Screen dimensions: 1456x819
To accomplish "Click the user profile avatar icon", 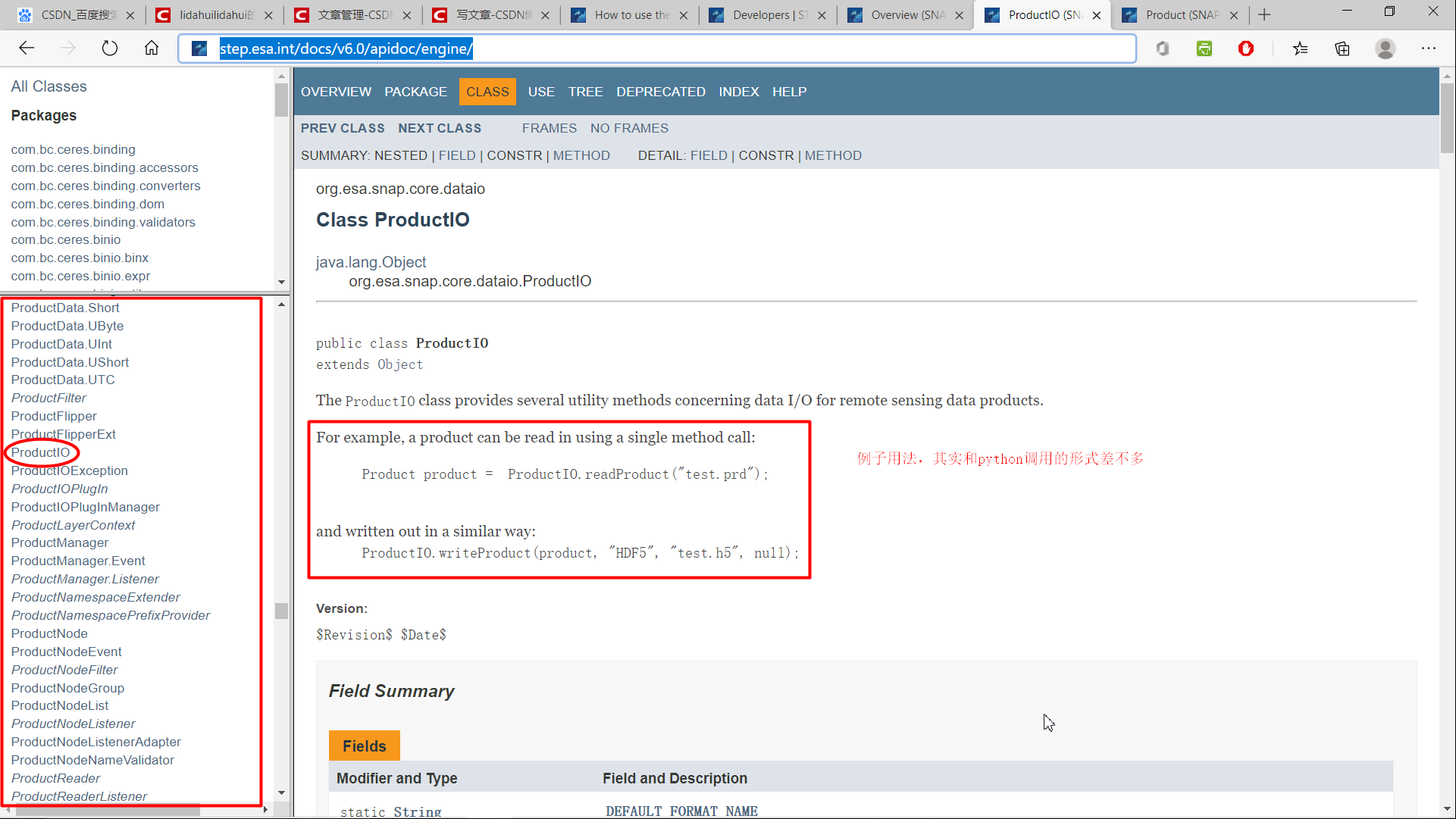I will (1386, 48).
